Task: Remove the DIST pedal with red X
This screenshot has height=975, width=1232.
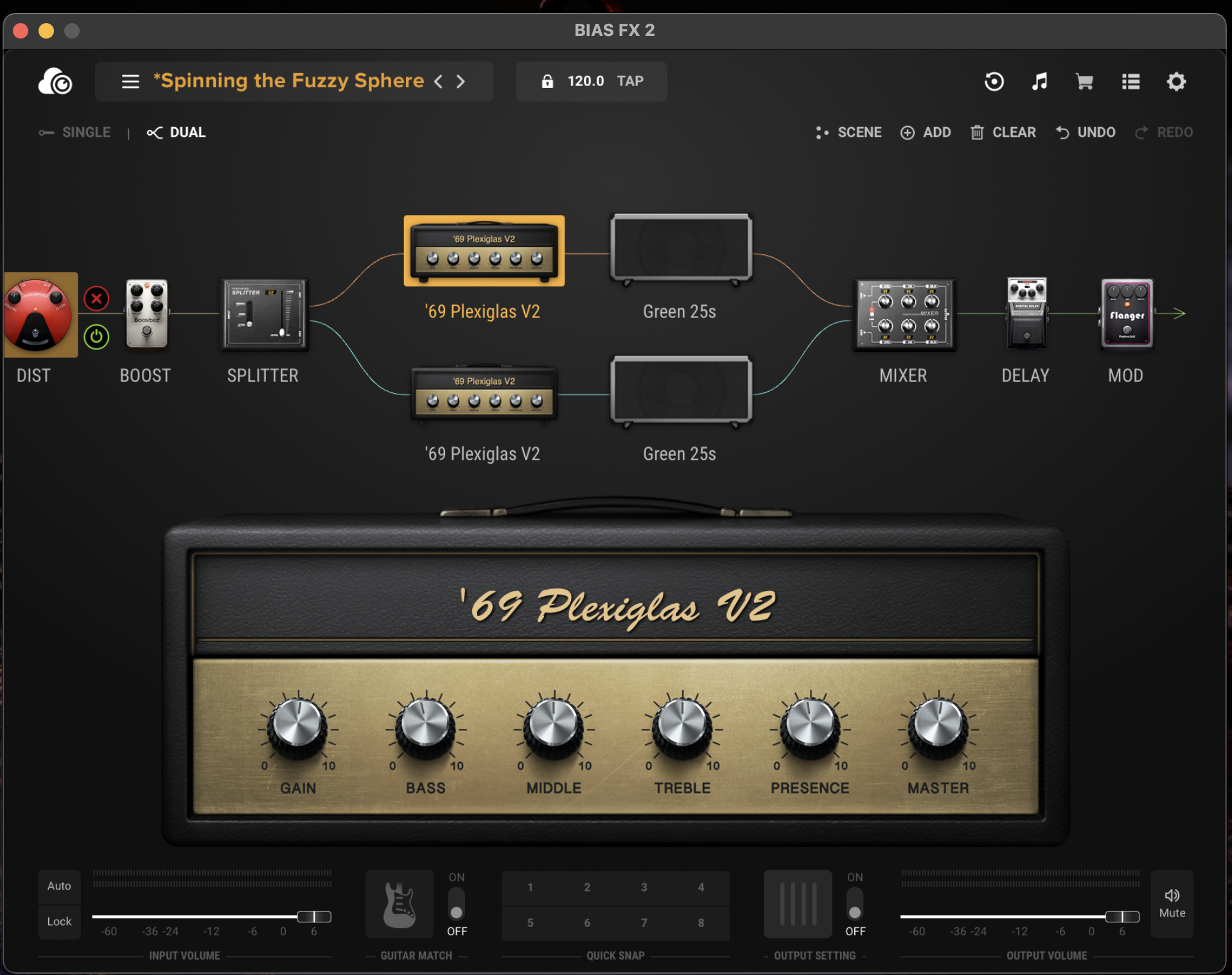Action: click(x=96, y=299)
